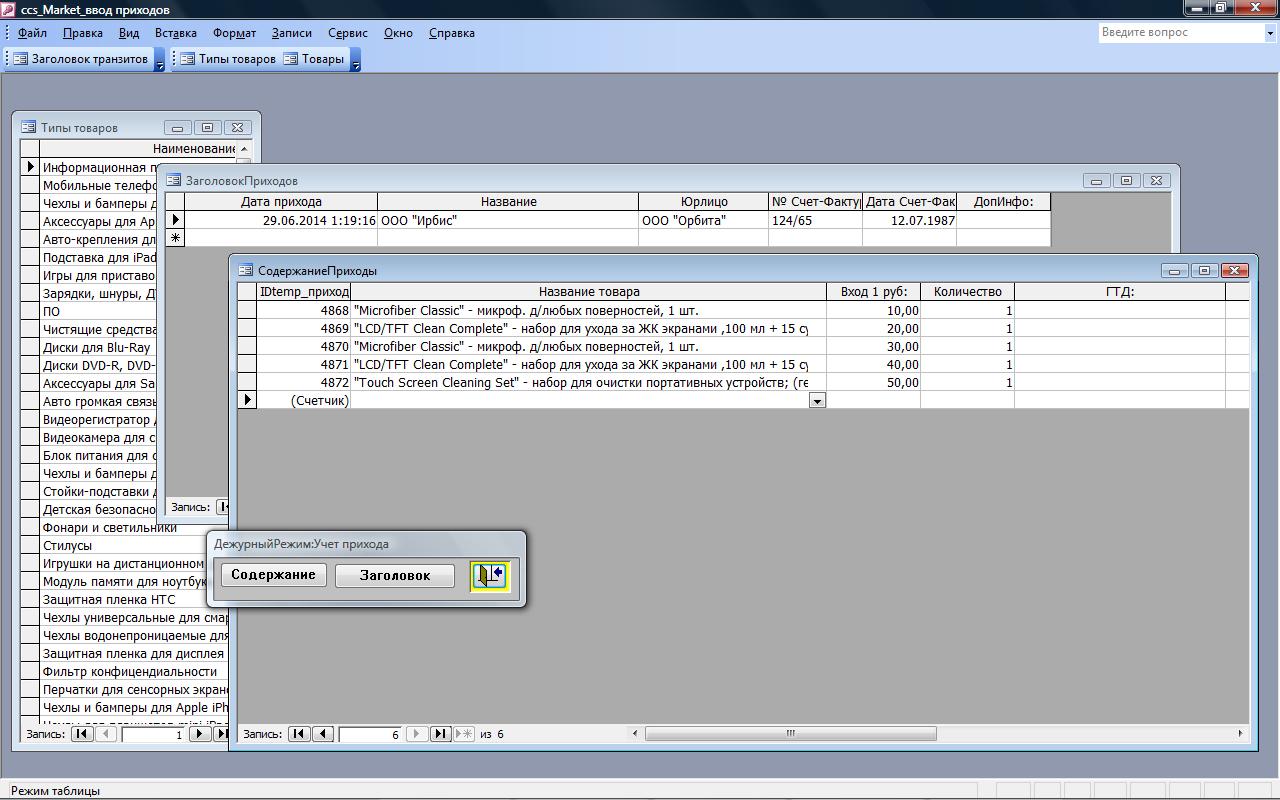Click the cell ООО "Орбита"
This screenshot has height=800, width=1280.
(704, 221)
